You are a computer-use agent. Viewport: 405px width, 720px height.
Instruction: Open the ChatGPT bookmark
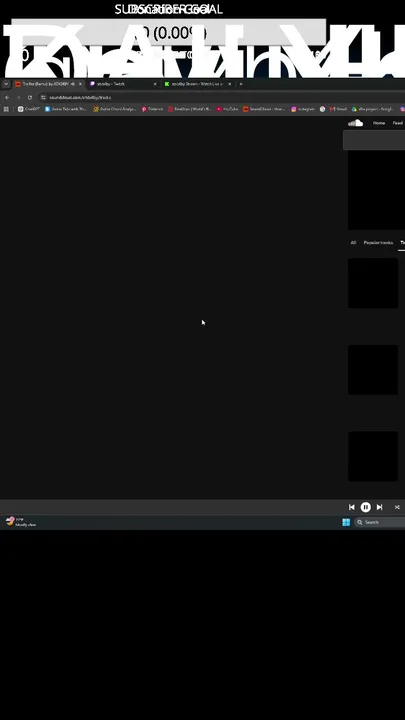29,109
